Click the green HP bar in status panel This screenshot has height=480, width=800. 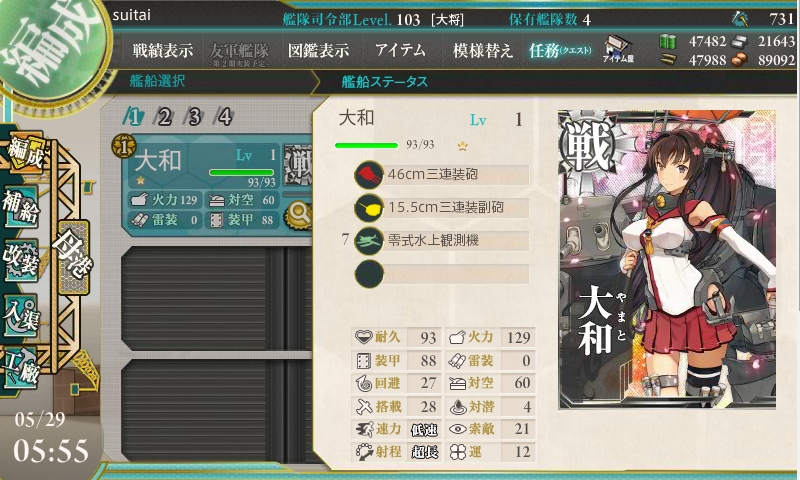(366, 145)
